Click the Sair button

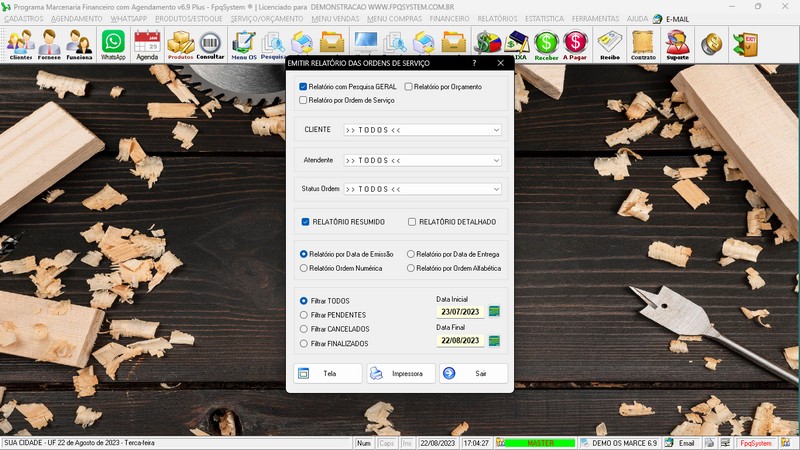(x=473, y=373)
